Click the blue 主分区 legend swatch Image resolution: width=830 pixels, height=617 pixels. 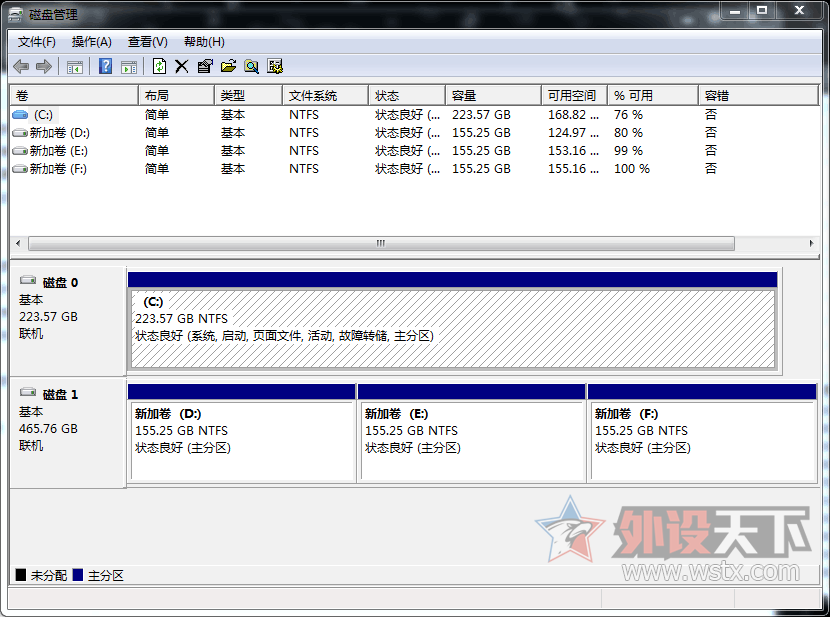[x=78, y=575]
